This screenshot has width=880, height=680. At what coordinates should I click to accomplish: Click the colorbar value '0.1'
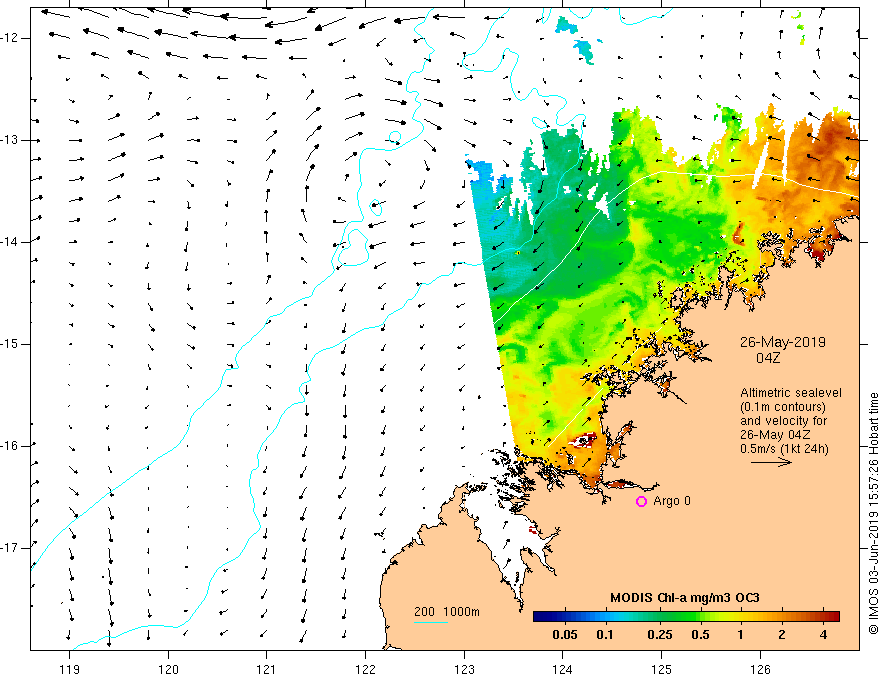[605, 635]
